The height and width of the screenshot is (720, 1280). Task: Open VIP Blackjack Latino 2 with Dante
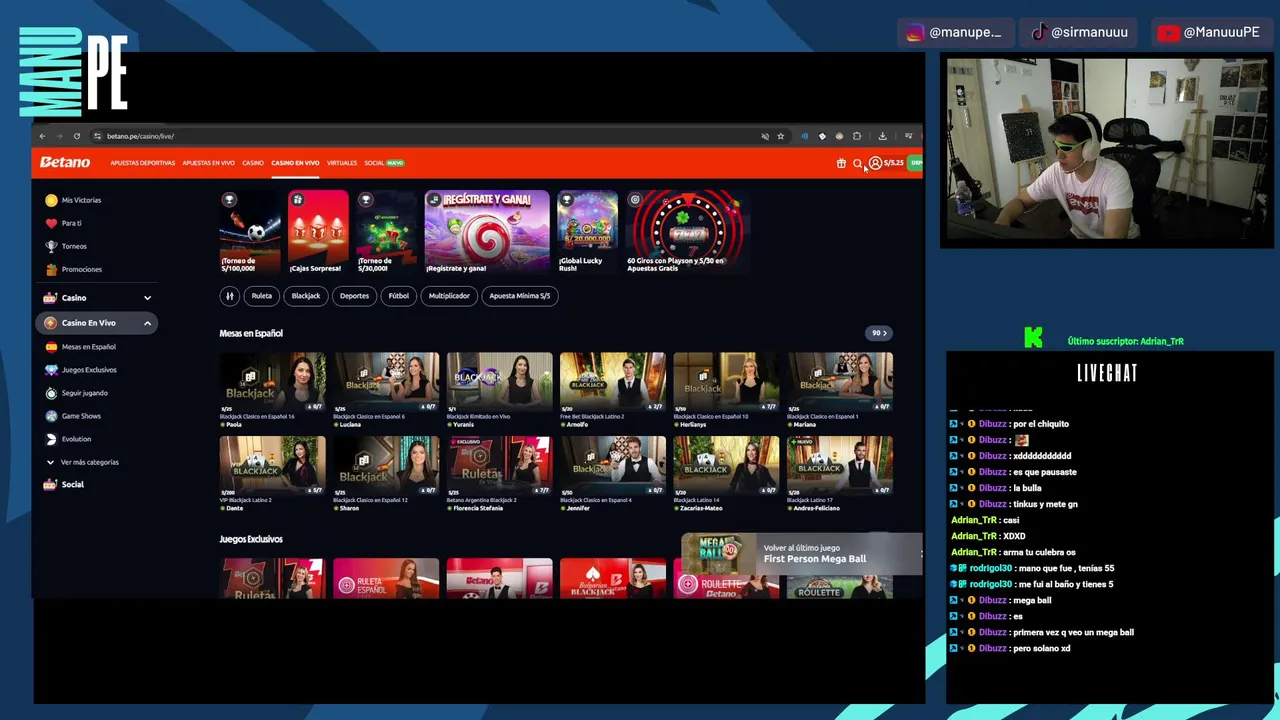tap(272, 474)
